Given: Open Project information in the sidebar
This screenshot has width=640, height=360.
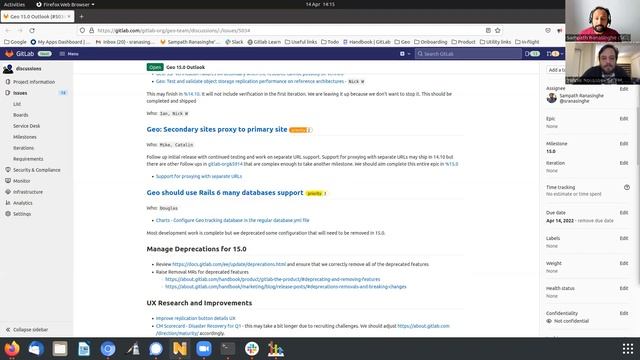Looking at the screenshot, I should click(34, 82).
